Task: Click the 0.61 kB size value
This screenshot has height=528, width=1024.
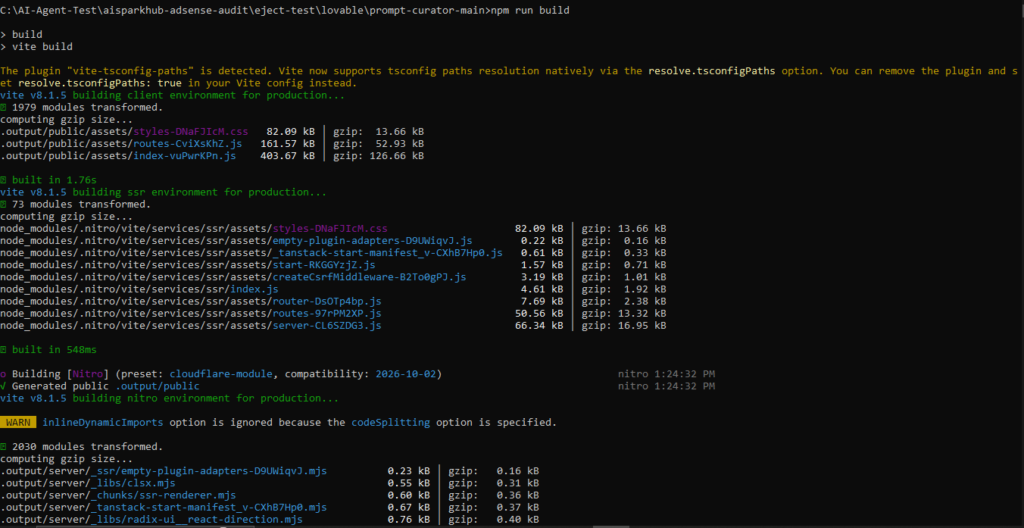Action: (x=542, y=253)
